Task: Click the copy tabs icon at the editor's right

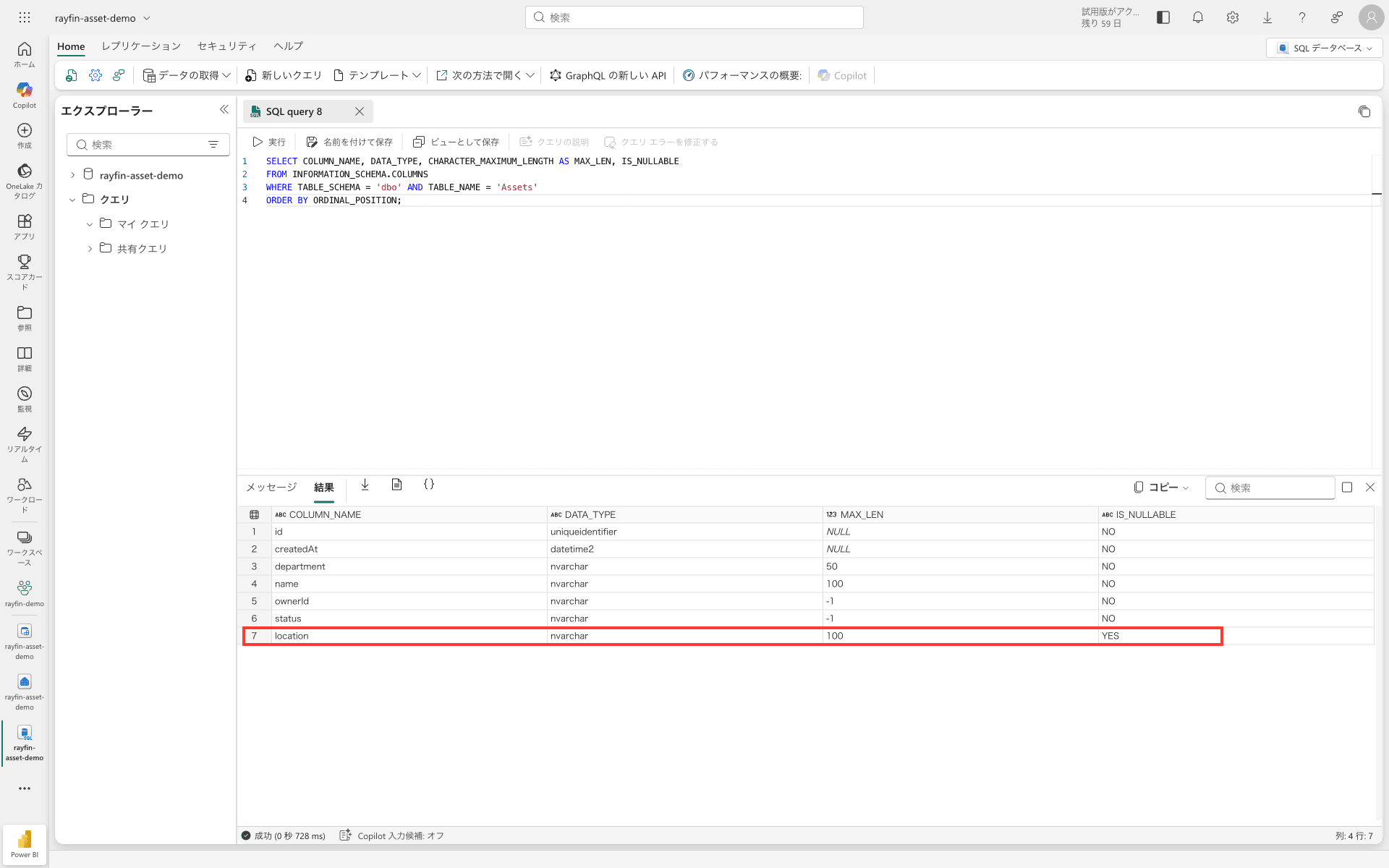Action: [1364, 111]
